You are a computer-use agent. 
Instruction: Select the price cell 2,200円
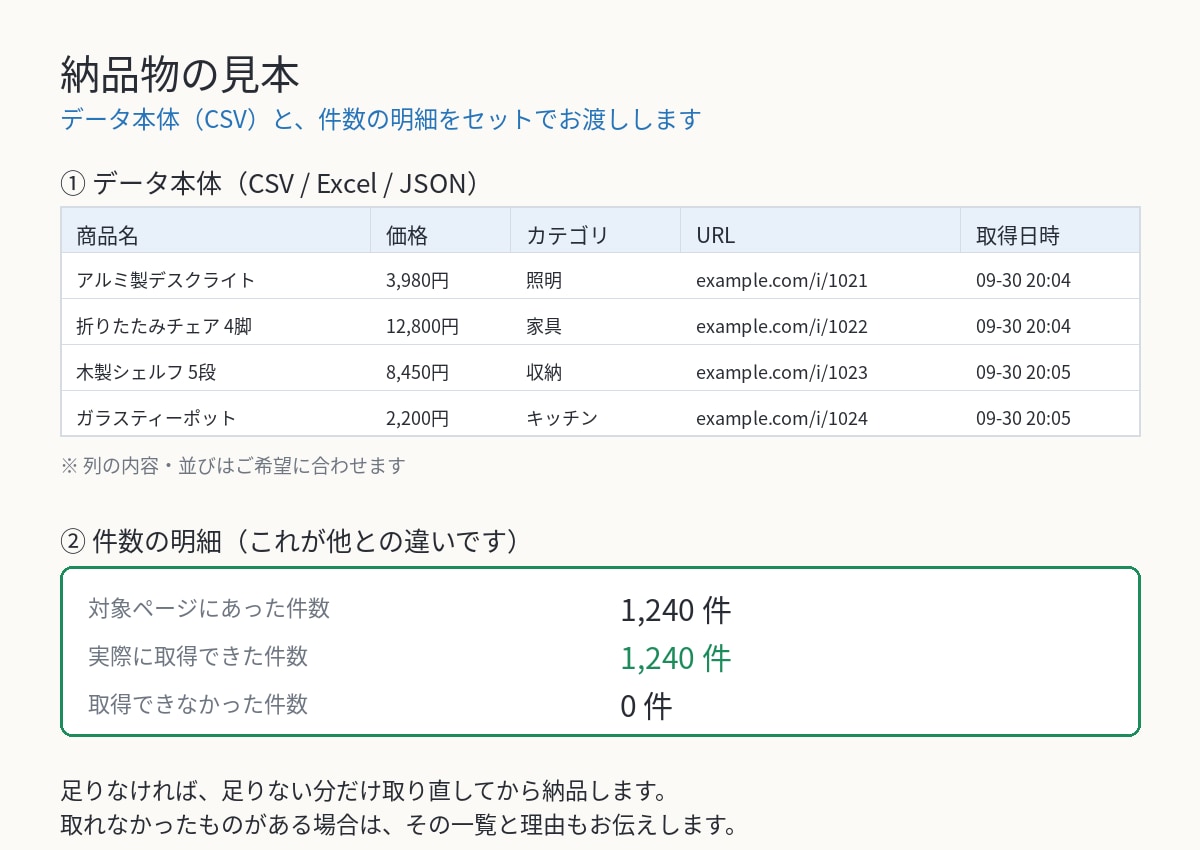[x=417, y=418]
